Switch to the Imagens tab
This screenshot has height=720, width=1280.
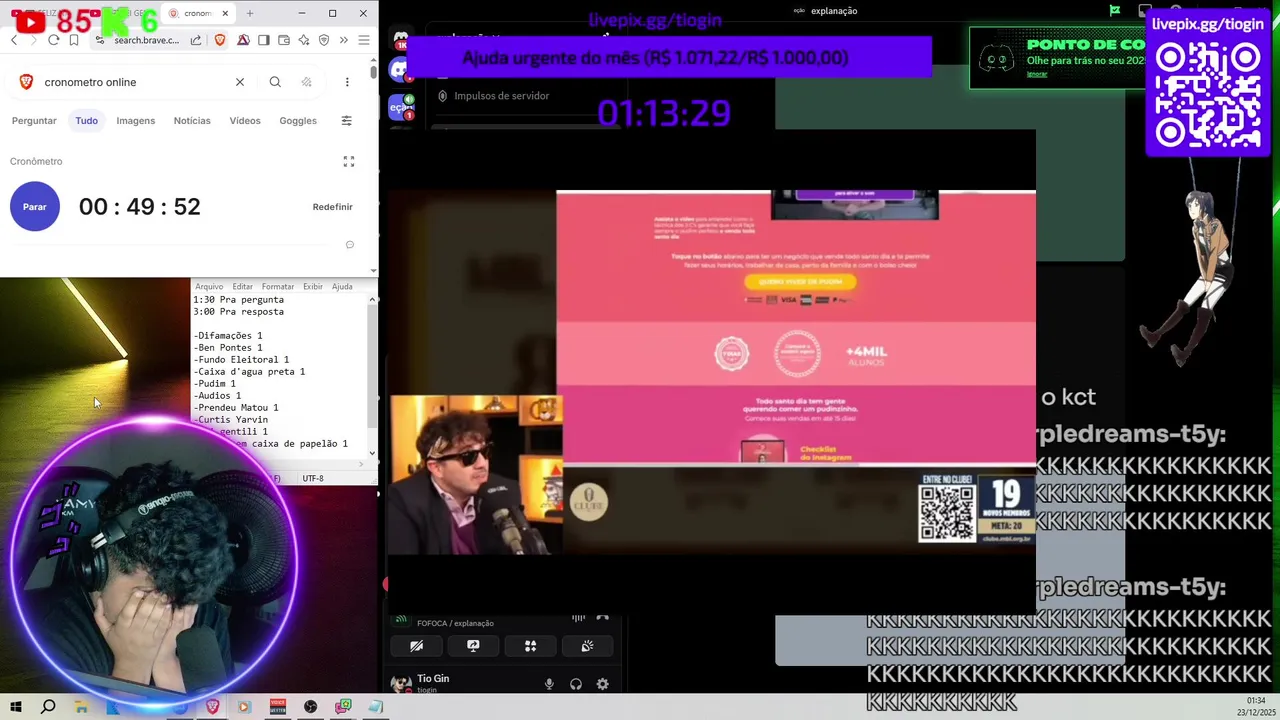[135, 121]
